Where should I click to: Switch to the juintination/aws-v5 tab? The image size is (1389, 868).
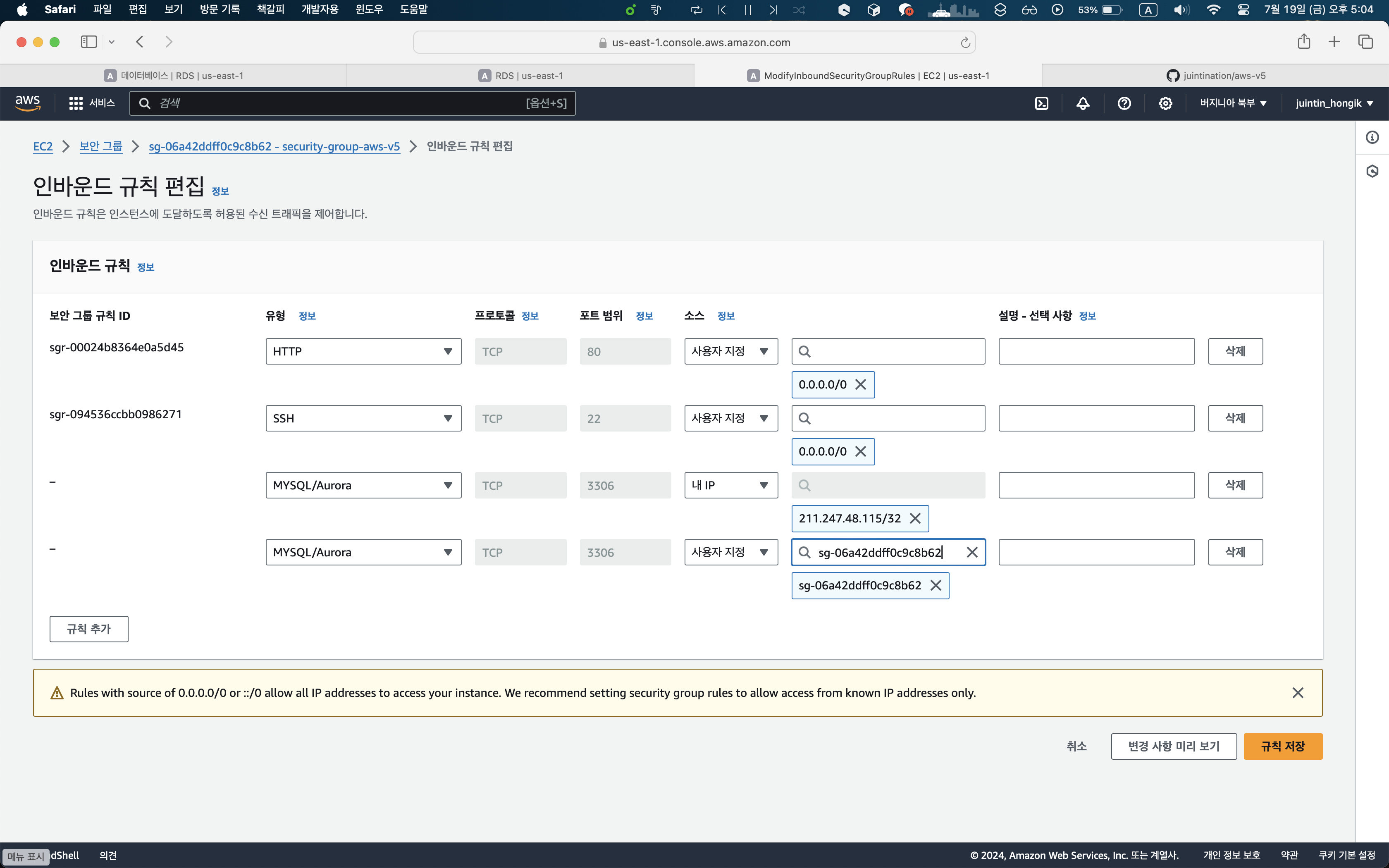(x=1215, y=76)
